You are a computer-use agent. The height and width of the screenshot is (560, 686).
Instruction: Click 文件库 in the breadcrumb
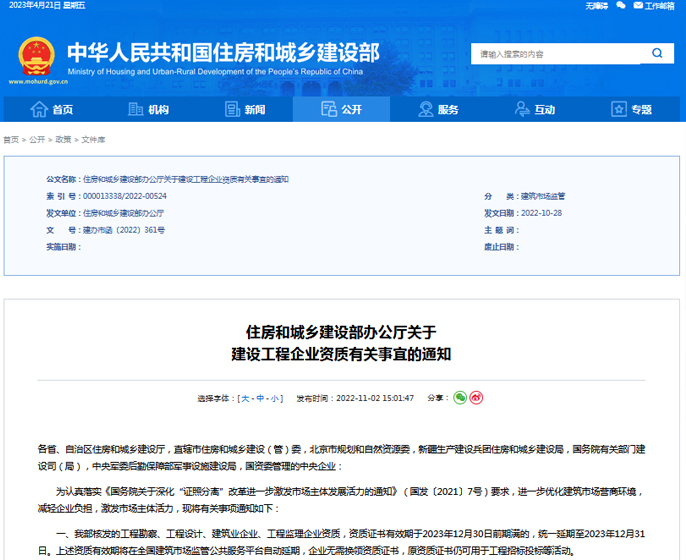[x=93, y=140]
